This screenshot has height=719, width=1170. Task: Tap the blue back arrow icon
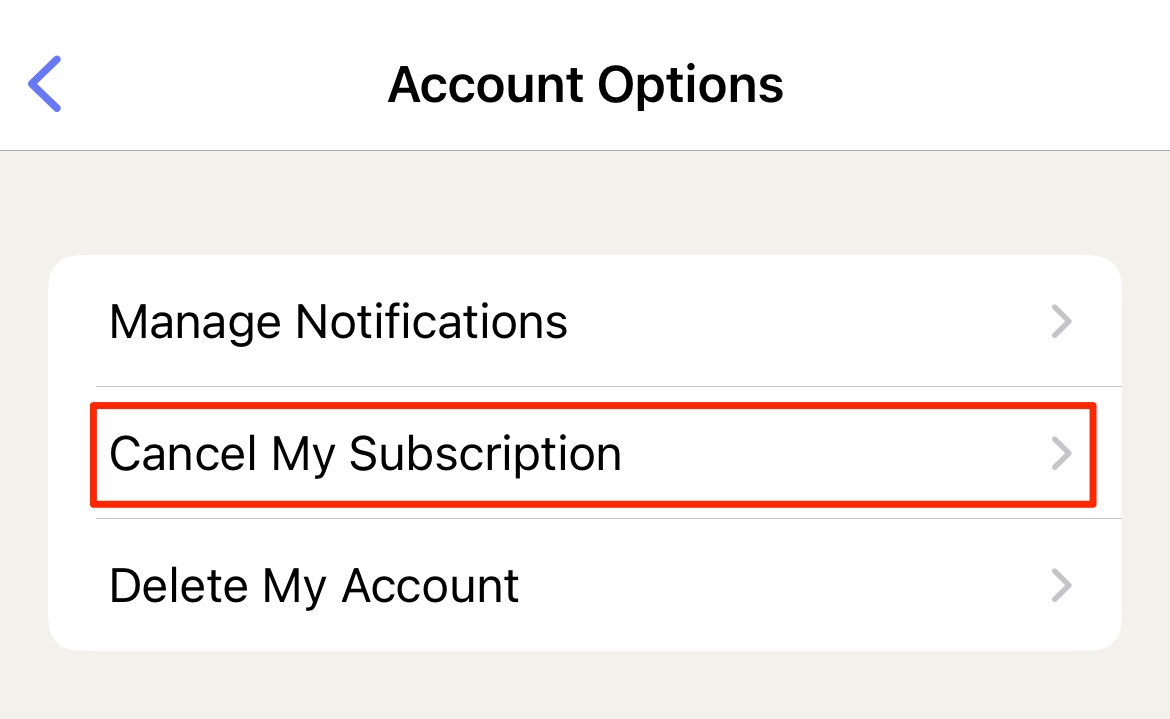44,84
